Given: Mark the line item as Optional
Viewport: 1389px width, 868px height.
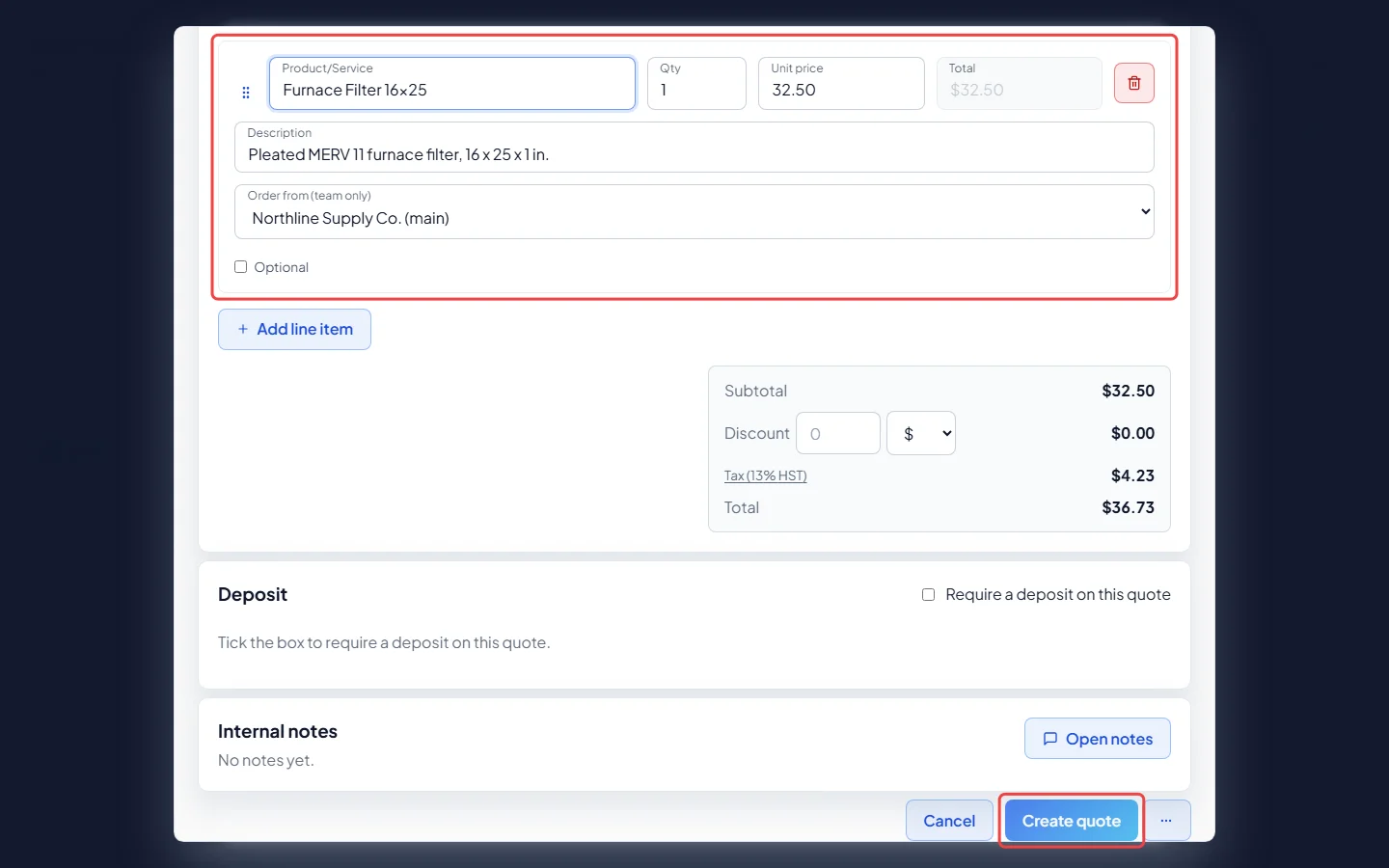Looking at the screenshot, I should pyautogui.click(x=241, y=267).
